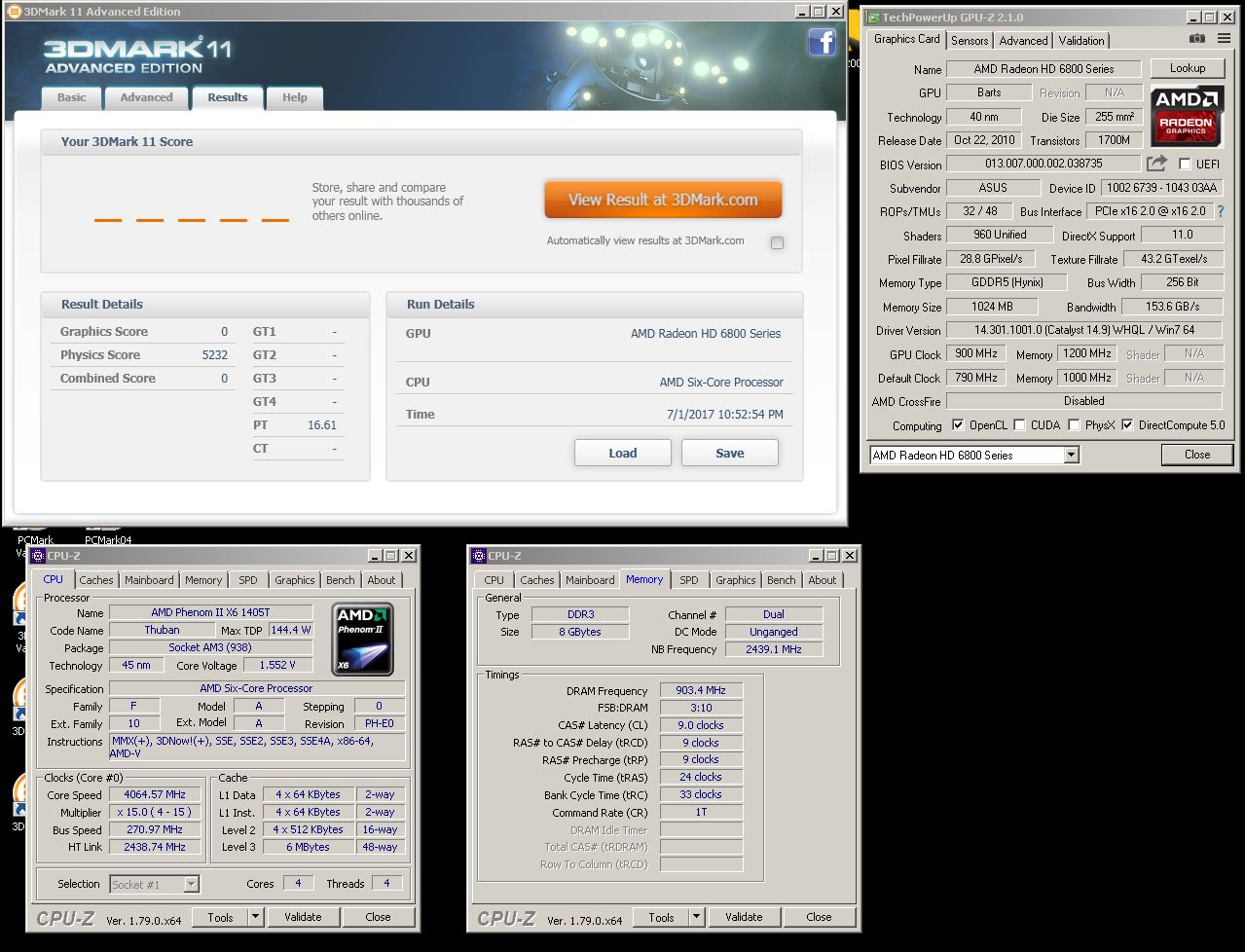Click the Physics Score value 5232

tap(214, 355)
